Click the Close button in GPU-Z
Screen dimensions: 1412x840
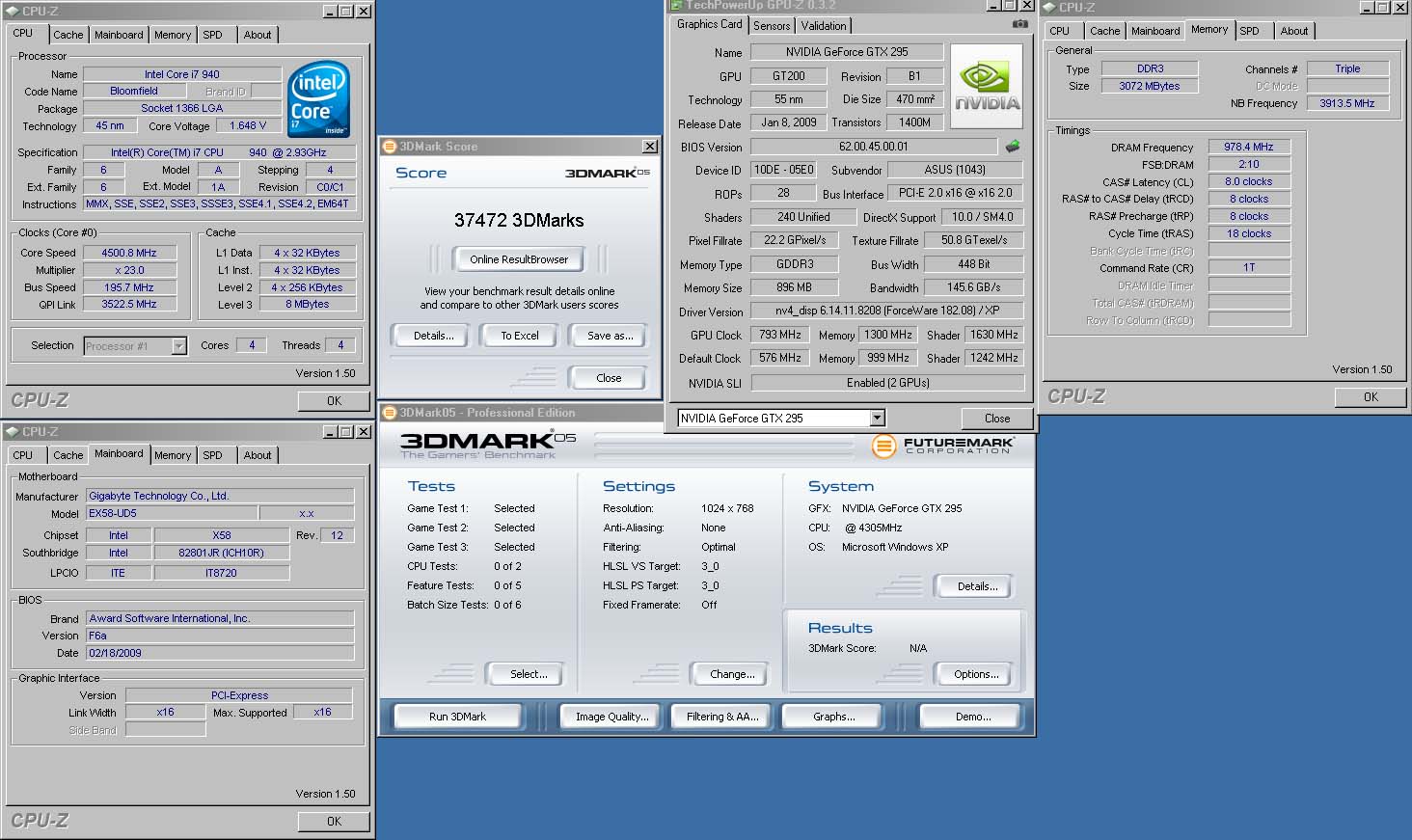997,419
